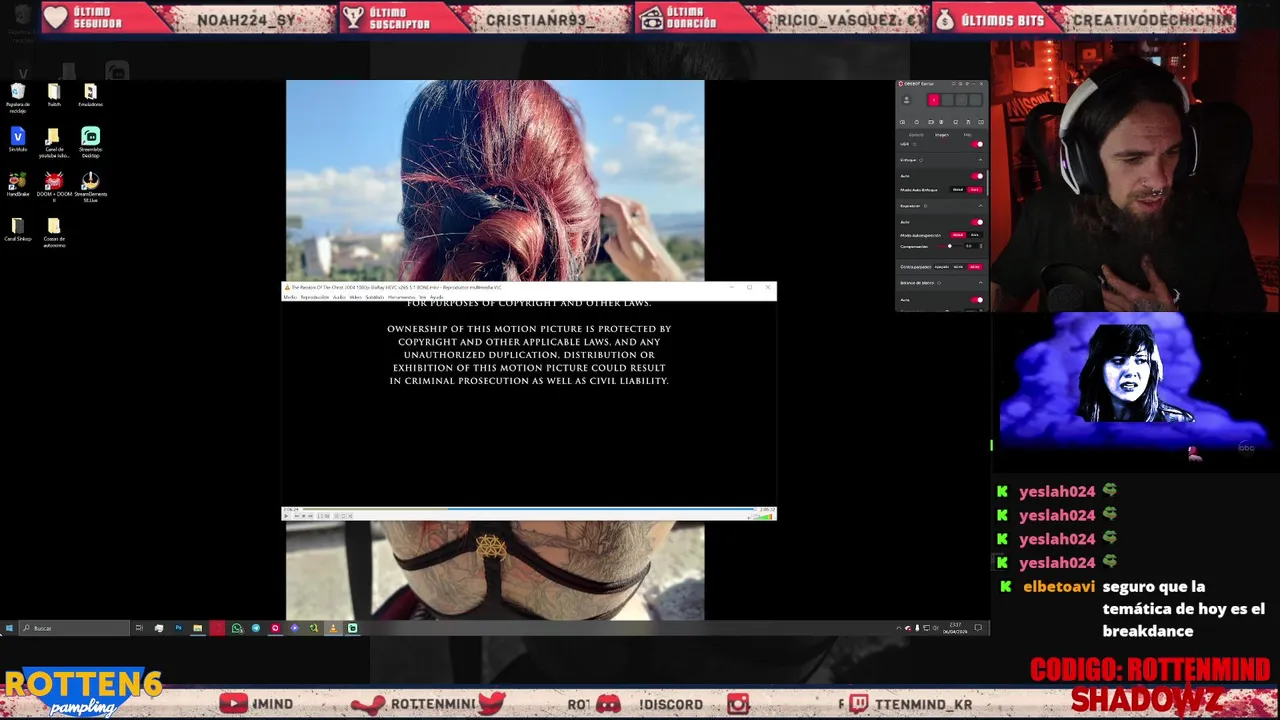Click the VLC cone icon in taskbar
The height and width of the screenshot is (720, 1280).
[x=333, y=628]
